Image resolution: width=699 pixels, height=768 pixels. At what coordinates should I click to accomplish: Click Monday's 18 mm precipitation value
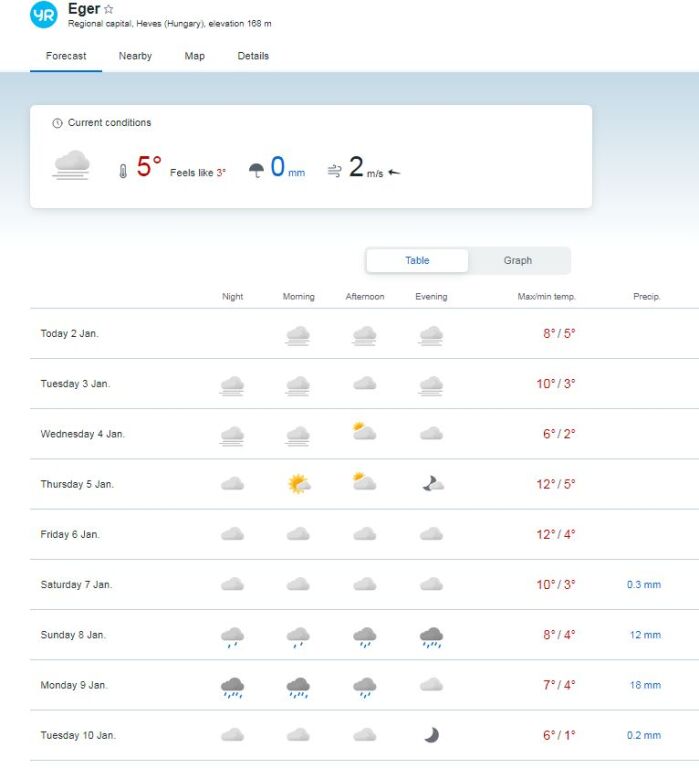point(644,685)
